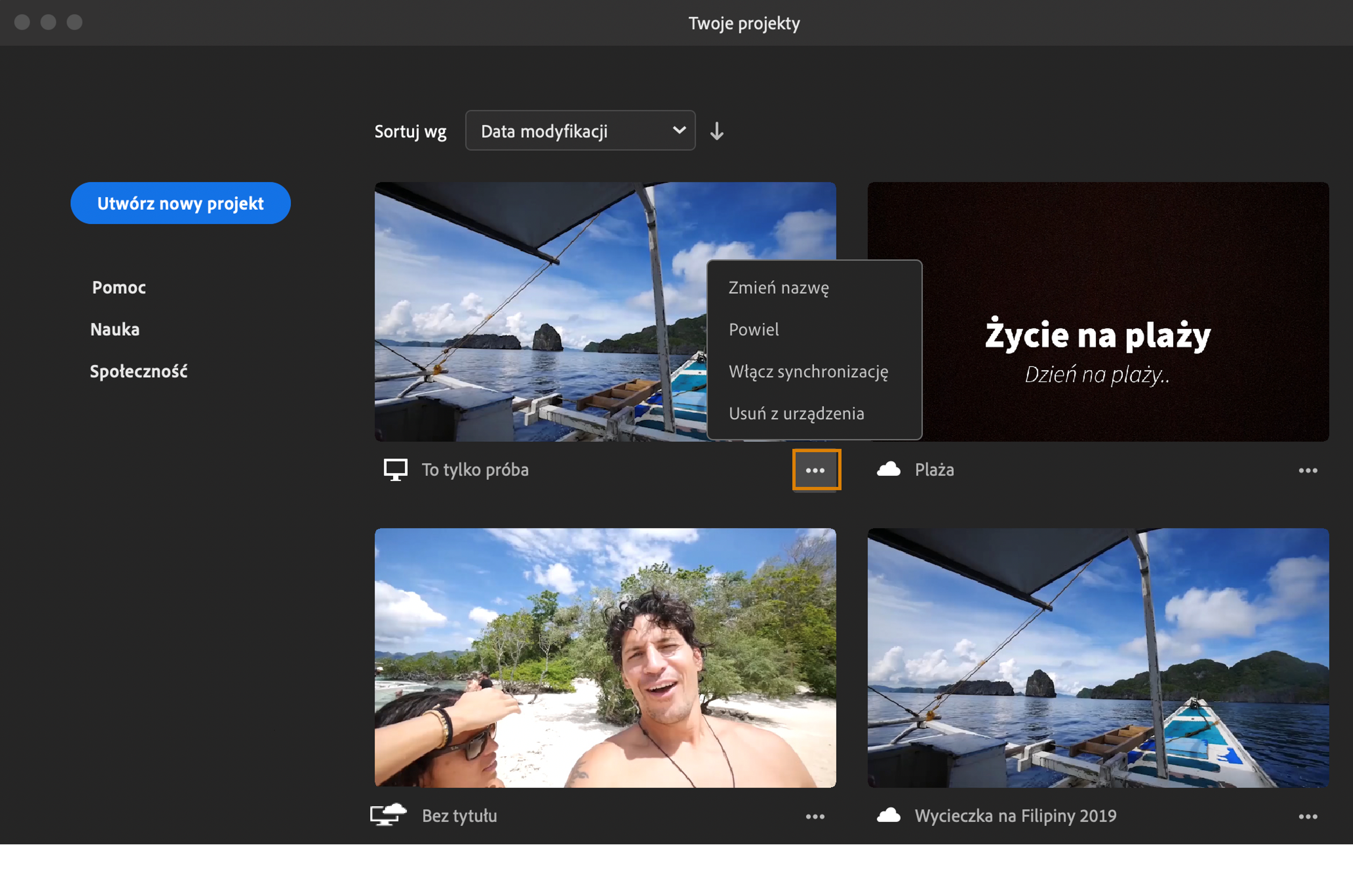This screenshot has width=1353, height=896.
Task: Toggle the sort direction arrow
Action: click(x=716, y=131)
